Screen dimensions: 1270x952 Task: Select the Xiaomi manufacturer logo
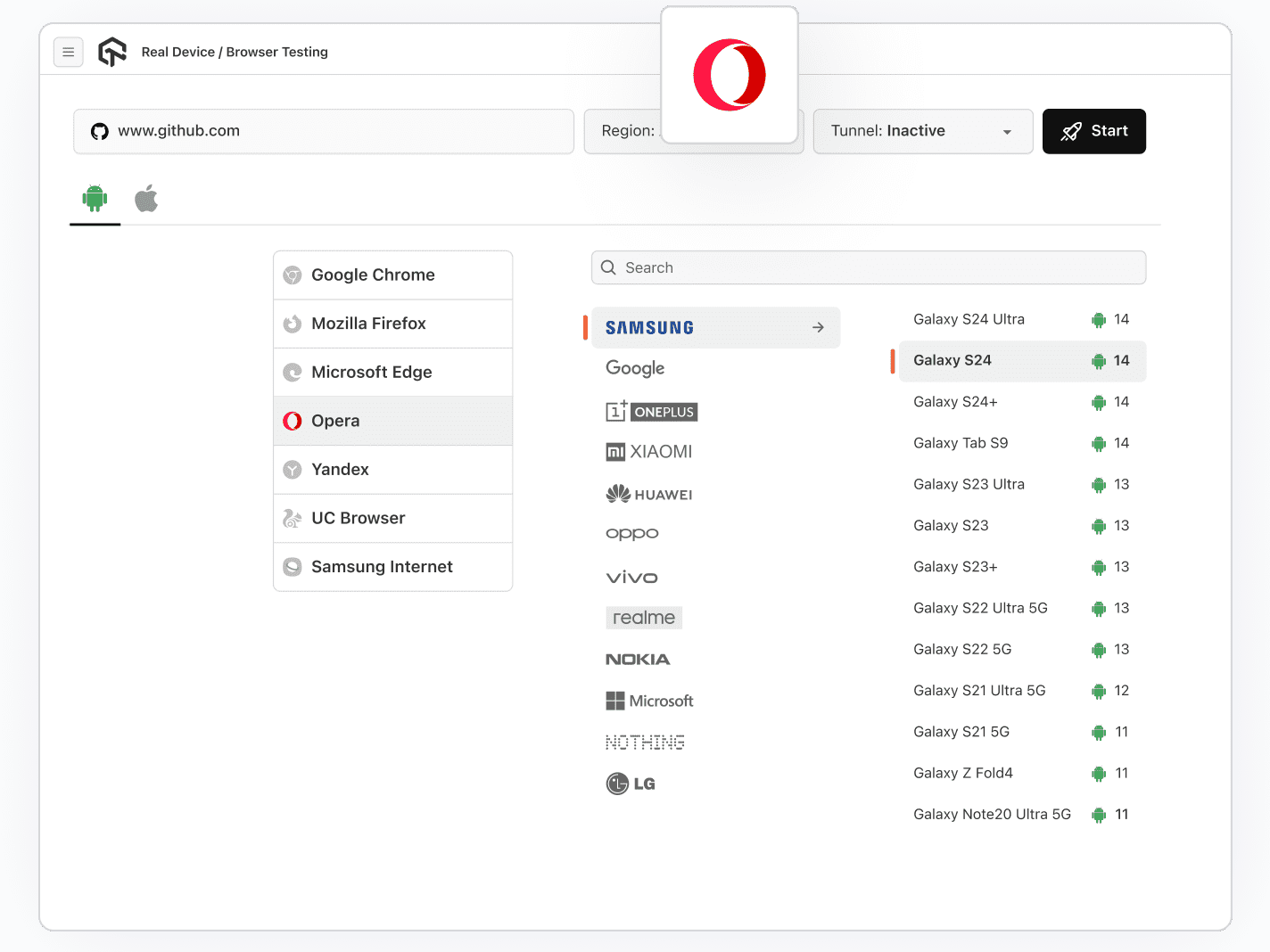(615, 452)
